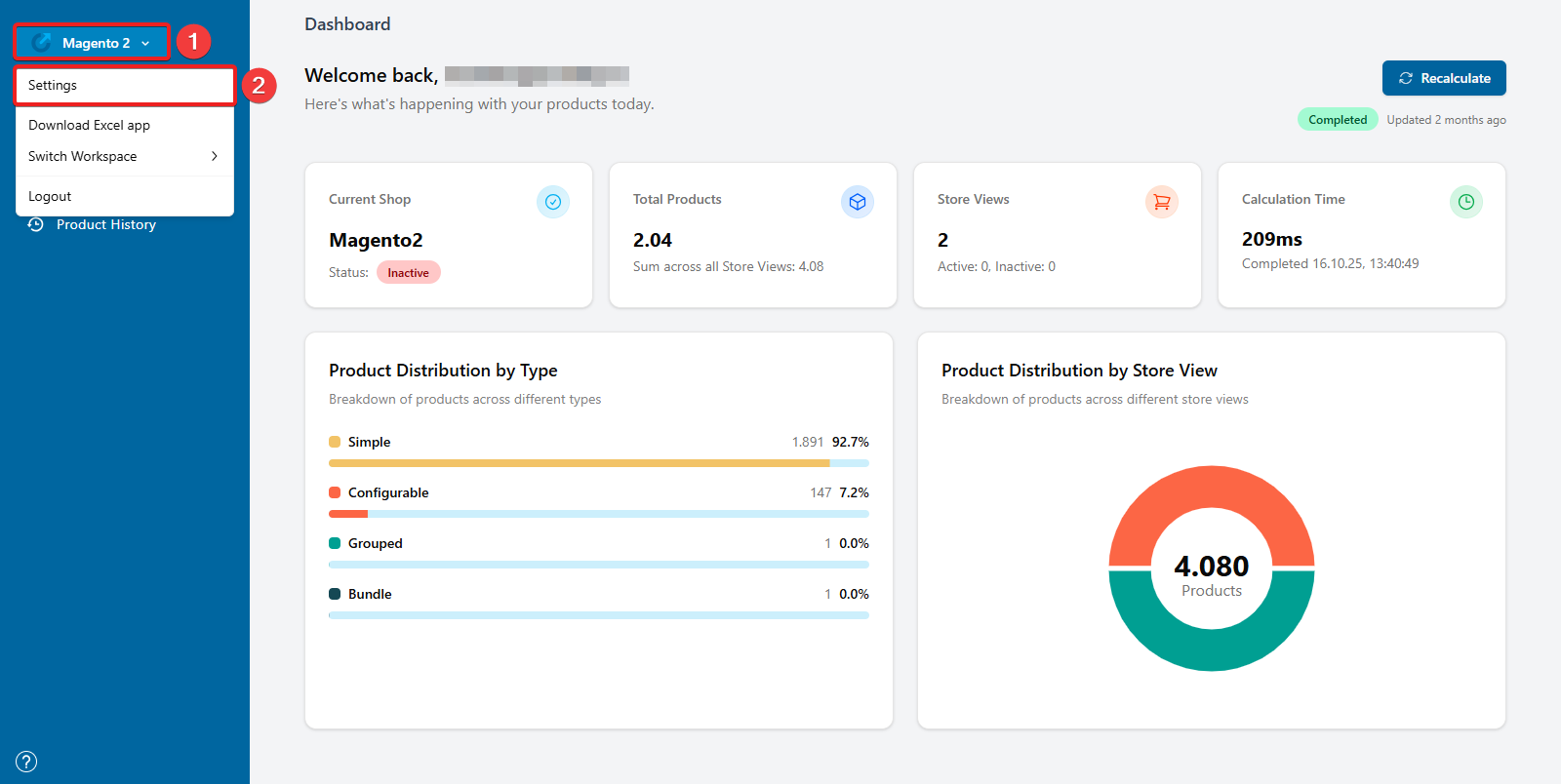The height and width of the screenshot is (784, 1561).
Task: Expand the Switch Workspace submenu arrow
Action: (215, 156)
